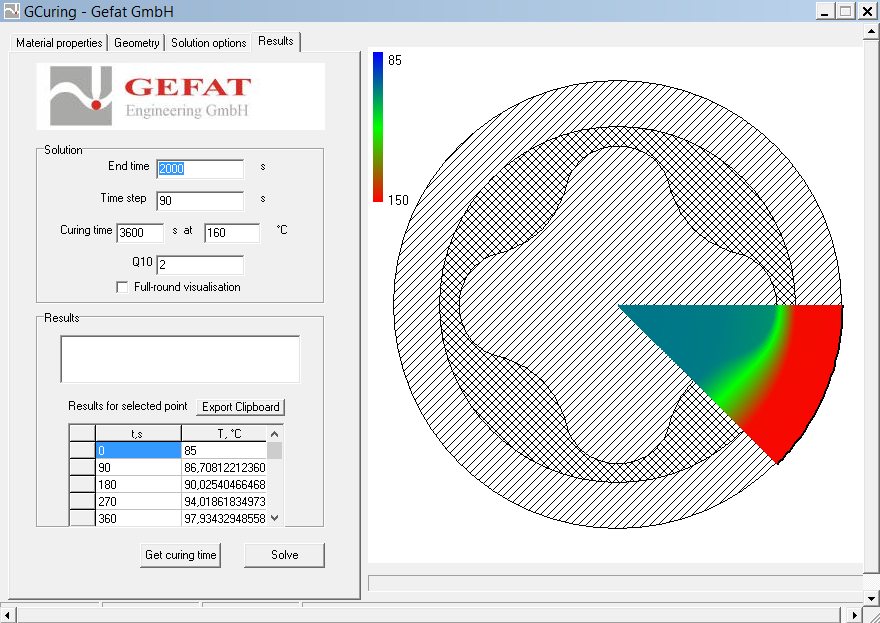Click the bottom scrollbar's right arrow
The height and width of the screenshot is (623, 880).
click(x=855, y=614)
